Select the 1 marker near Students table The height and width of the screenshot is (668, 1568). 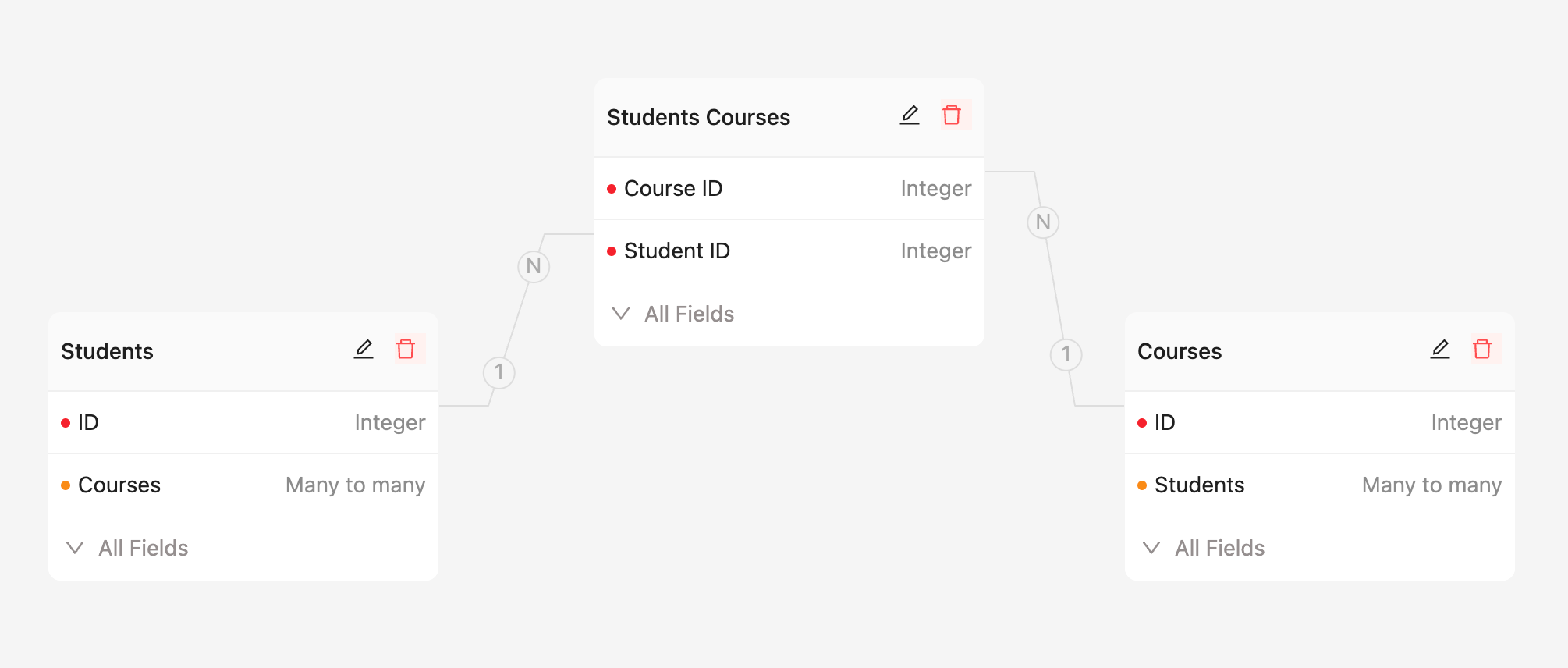coord(499,372)
